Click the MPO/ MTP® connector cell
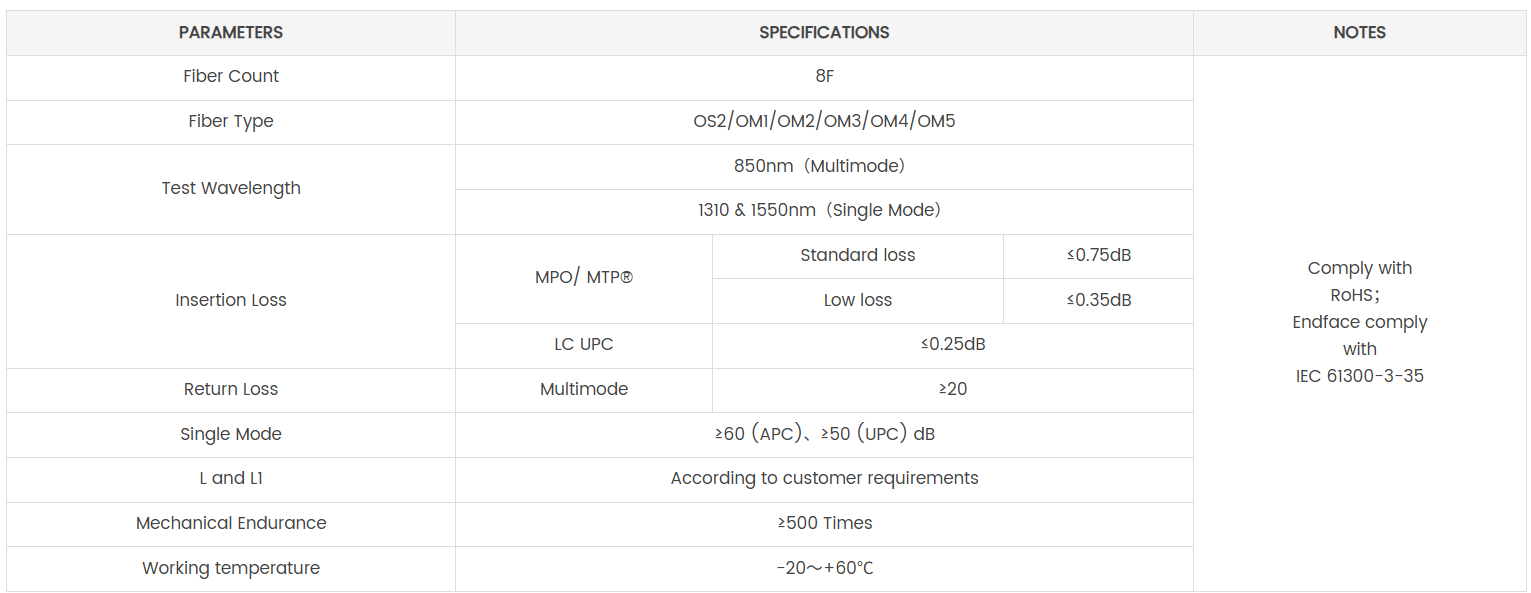The height and width of the screenshot is (593, 1531). point(584,278)
